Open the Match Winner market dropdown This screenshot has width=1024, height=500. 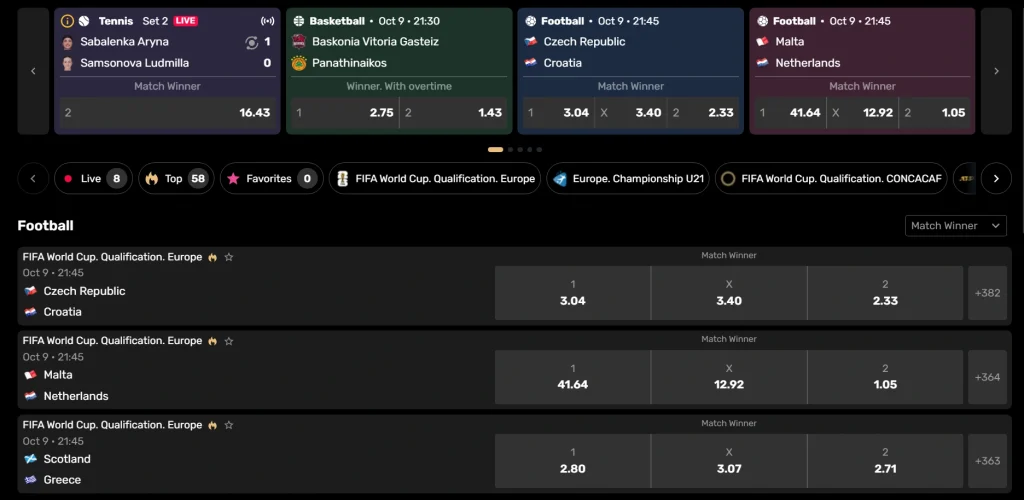(x=955, y=226)
